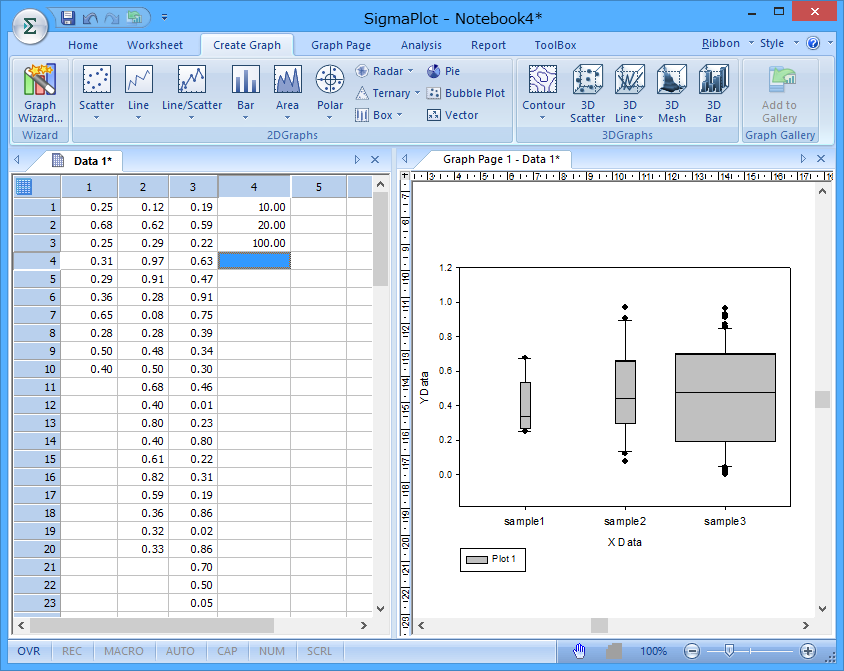This screenshot has height=671, width=844.
Task: Expand the Area graph types dropdown
Action: (x=287, y=118)
